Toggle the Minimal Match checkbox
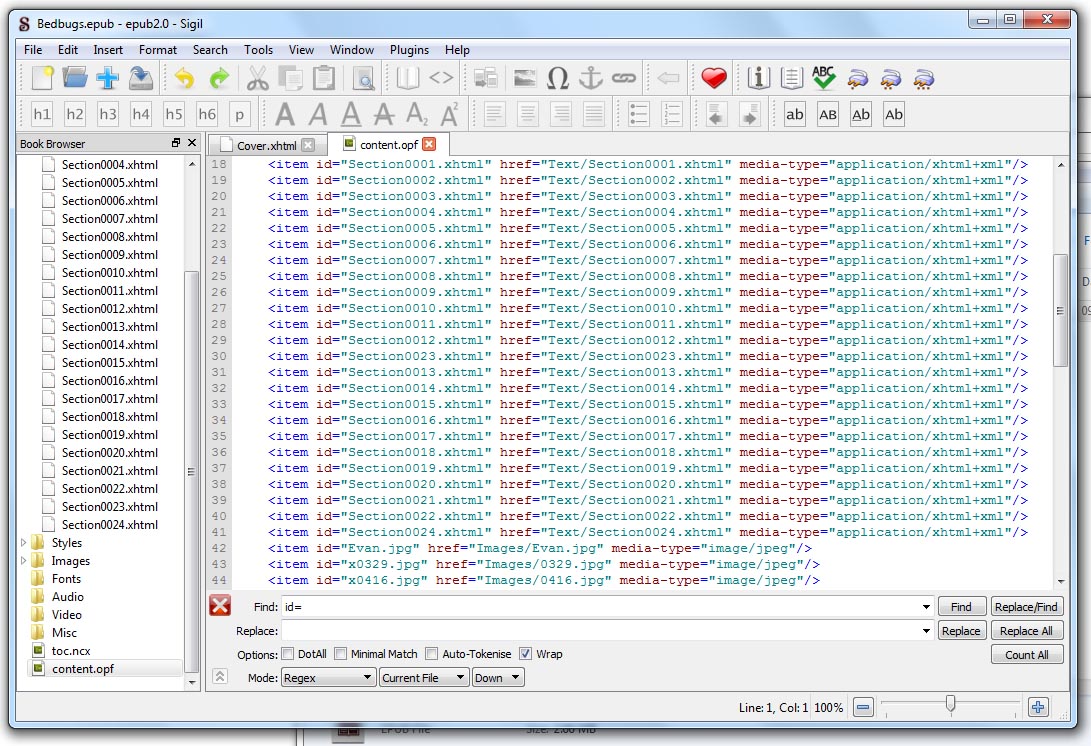Screen dimensions: 1091x746 340,654
